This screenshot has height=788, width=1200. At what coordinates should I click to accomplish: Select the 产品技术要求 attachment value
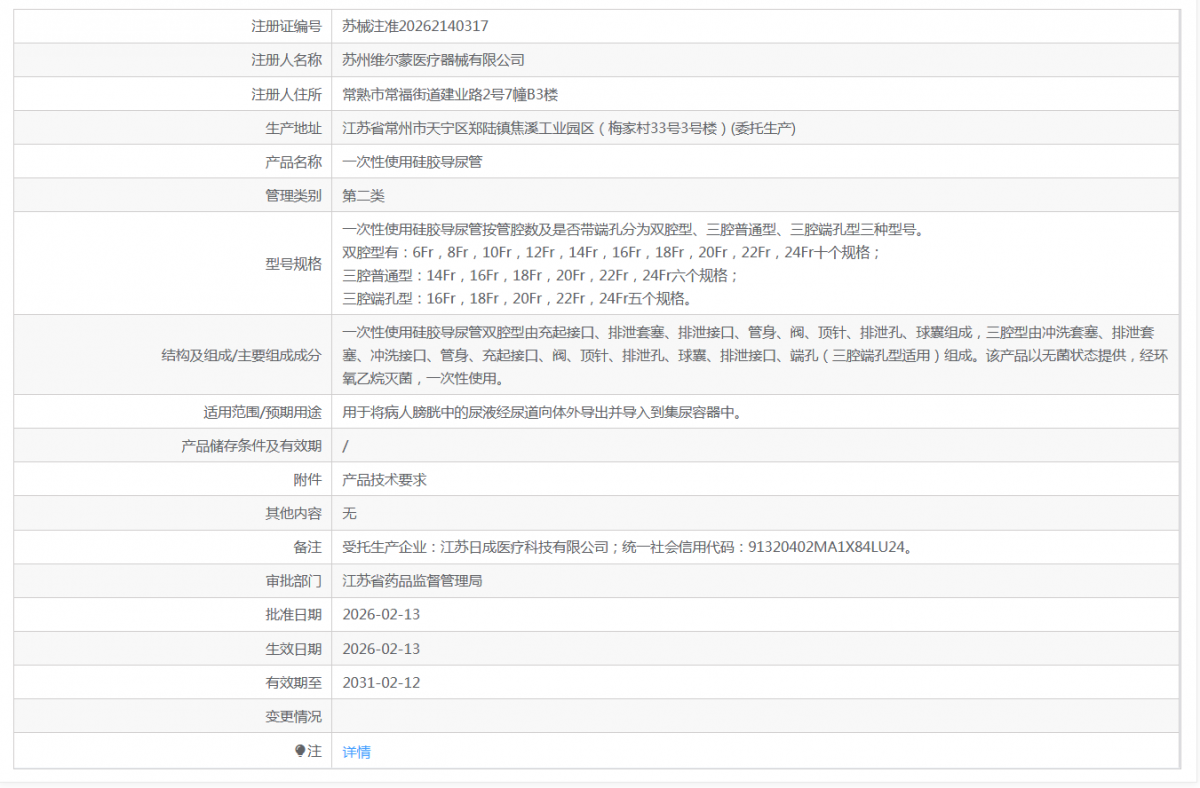[384, 480]
